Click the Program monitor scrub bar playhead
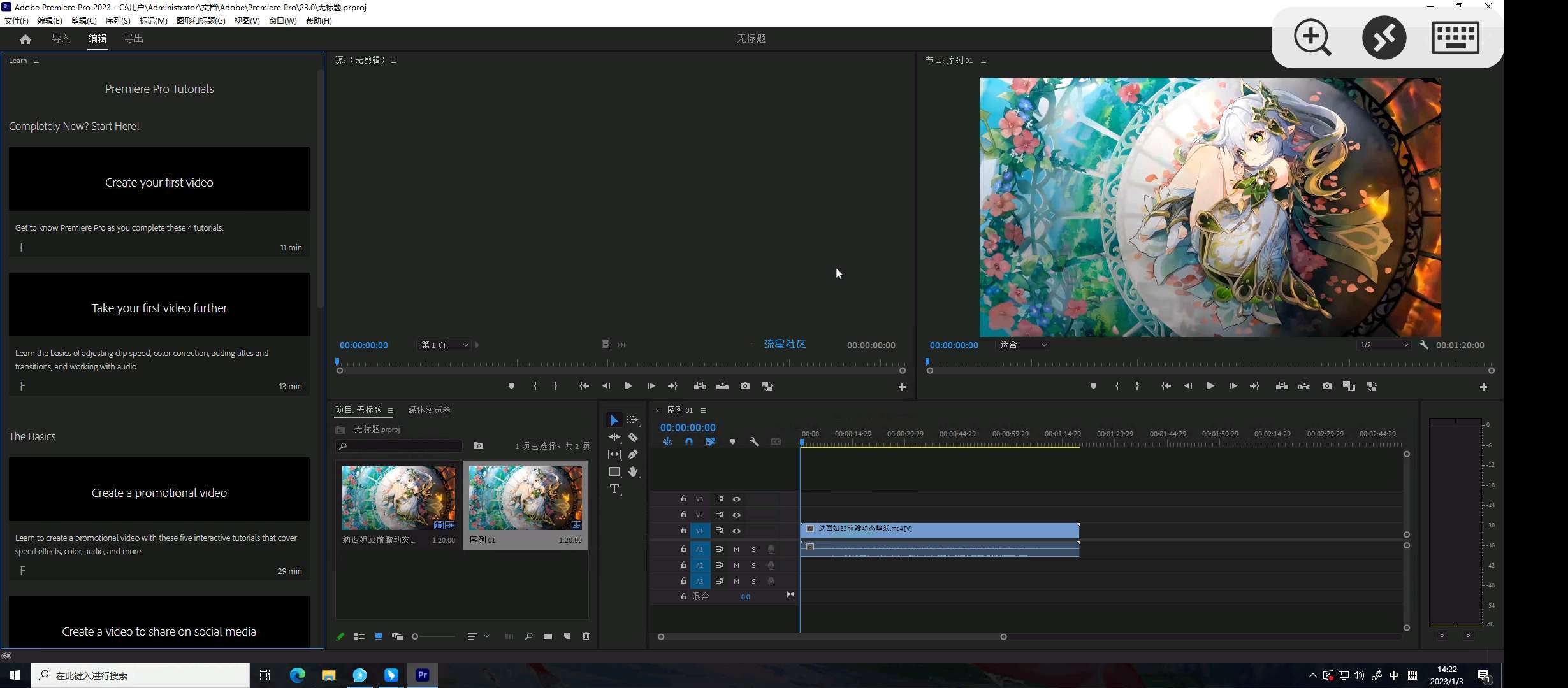This screenshot has width=1568, height=688. point(927,362)
